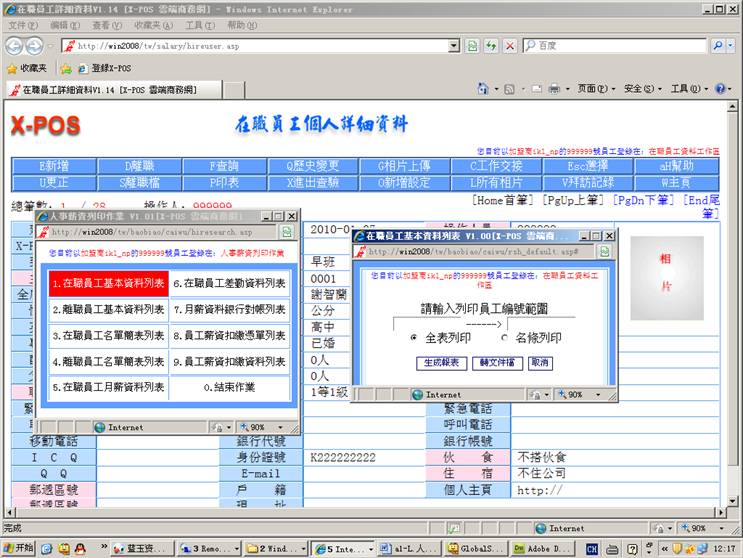Click the PgDn下筆 next record link
The width and height of the screenshot is (743, 558).
pos(642,200)
